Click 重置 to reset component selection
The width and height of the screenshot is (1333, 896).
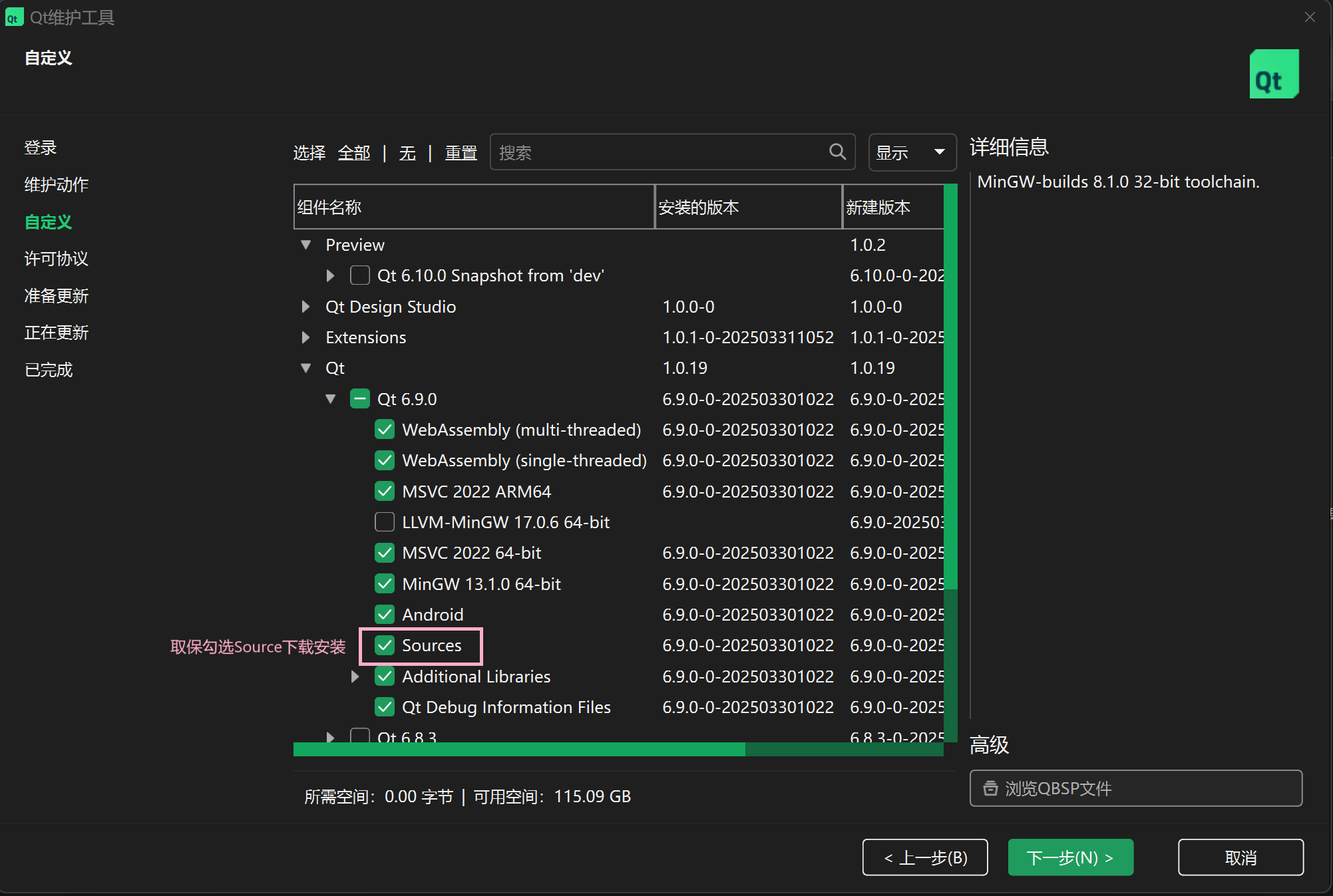[x=461, y=152]
